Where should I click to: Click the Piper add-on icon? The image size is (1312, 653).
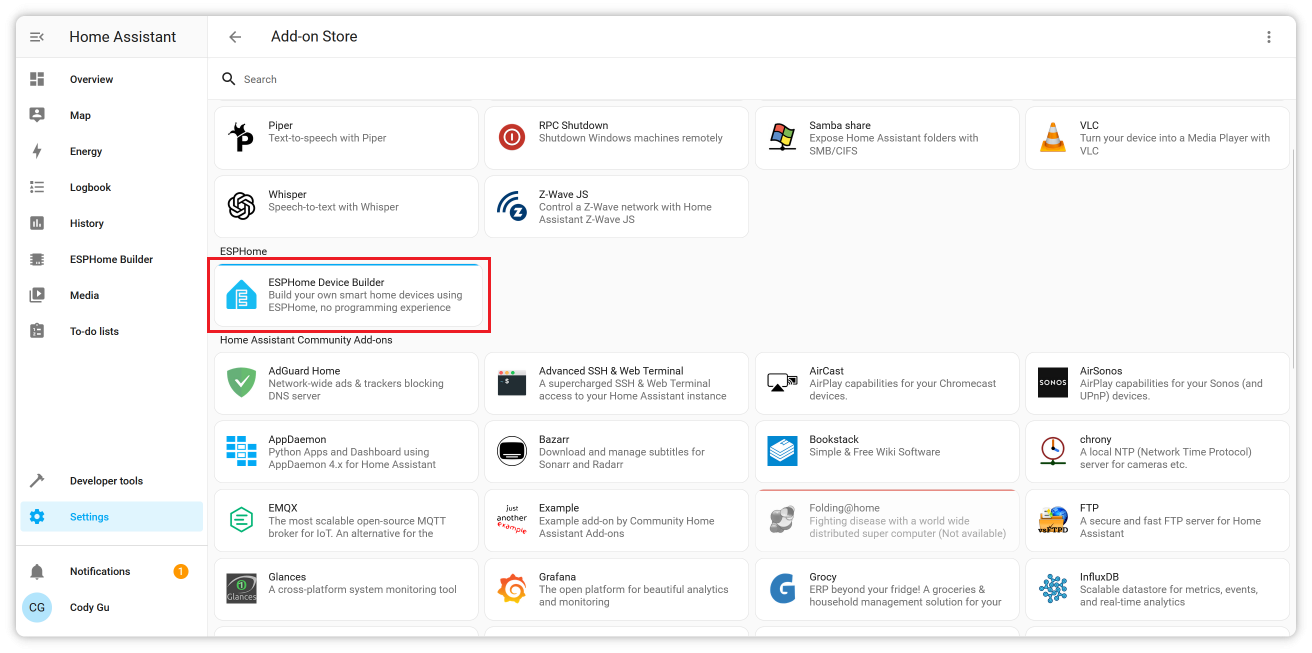(241, 138)
